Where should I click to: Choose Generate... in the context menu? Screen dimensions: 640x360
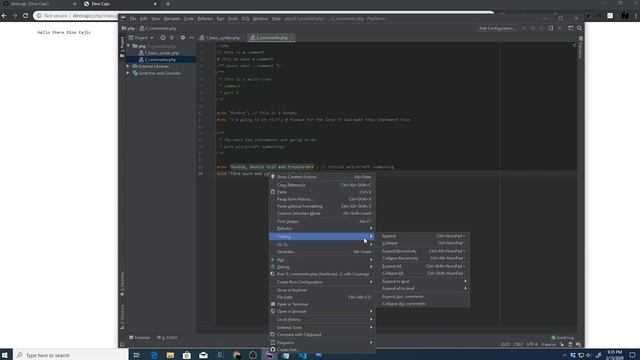click(322, 252)
